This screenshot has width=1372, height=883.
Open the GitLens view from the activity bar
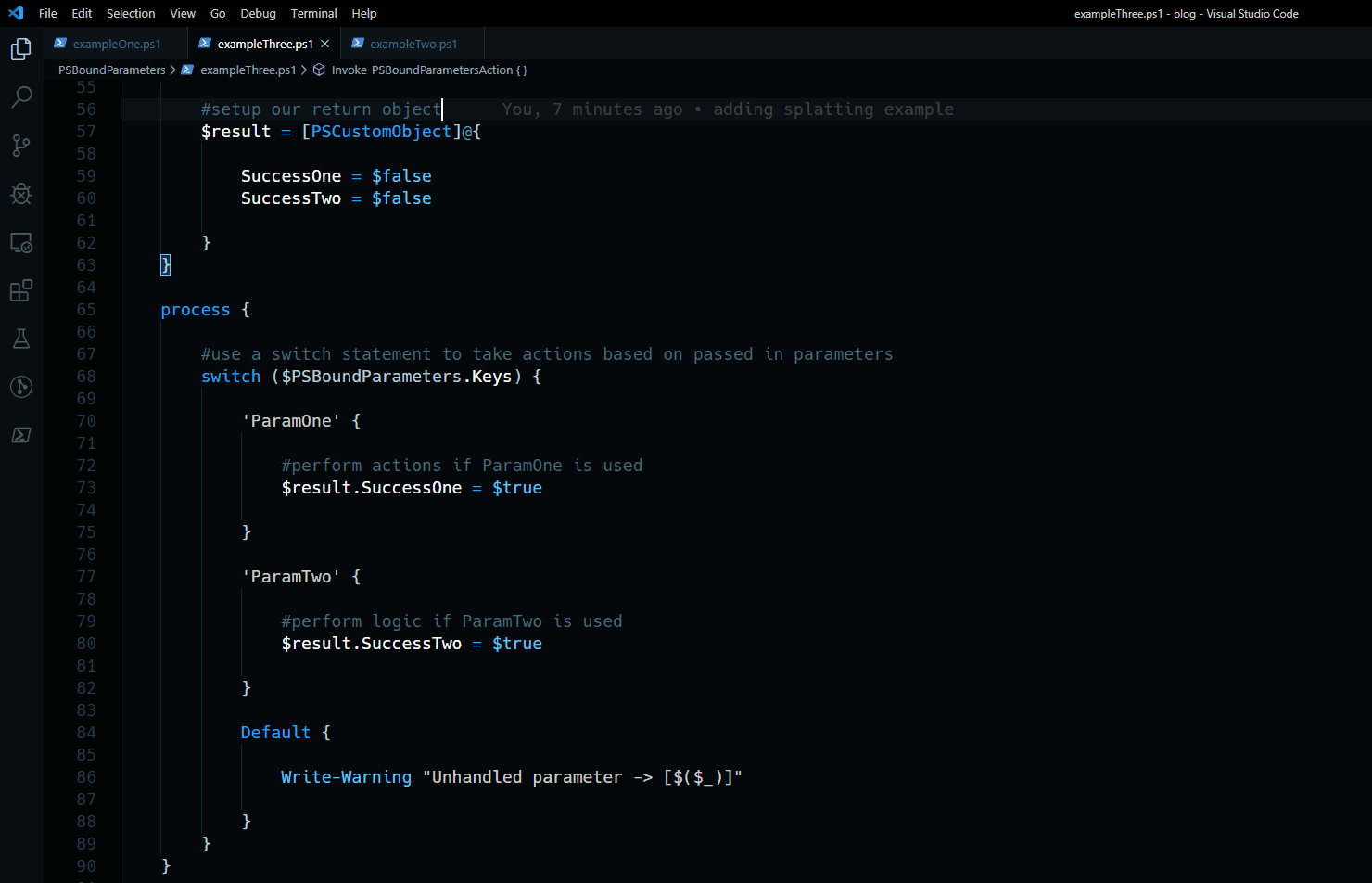(x=20, y=387)
